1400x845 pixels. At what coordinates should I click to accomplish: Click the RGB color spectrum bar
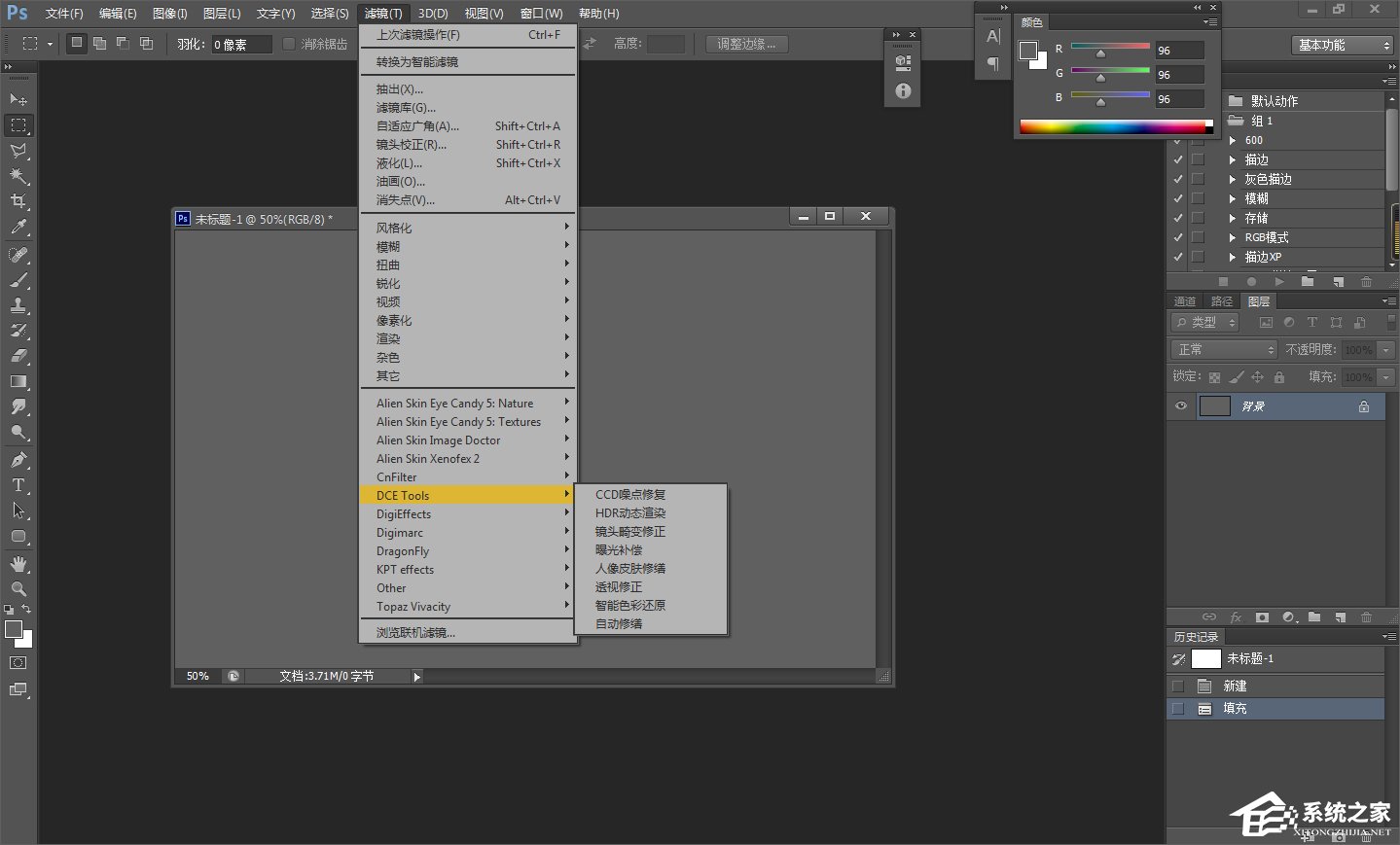click(1112, 126)
